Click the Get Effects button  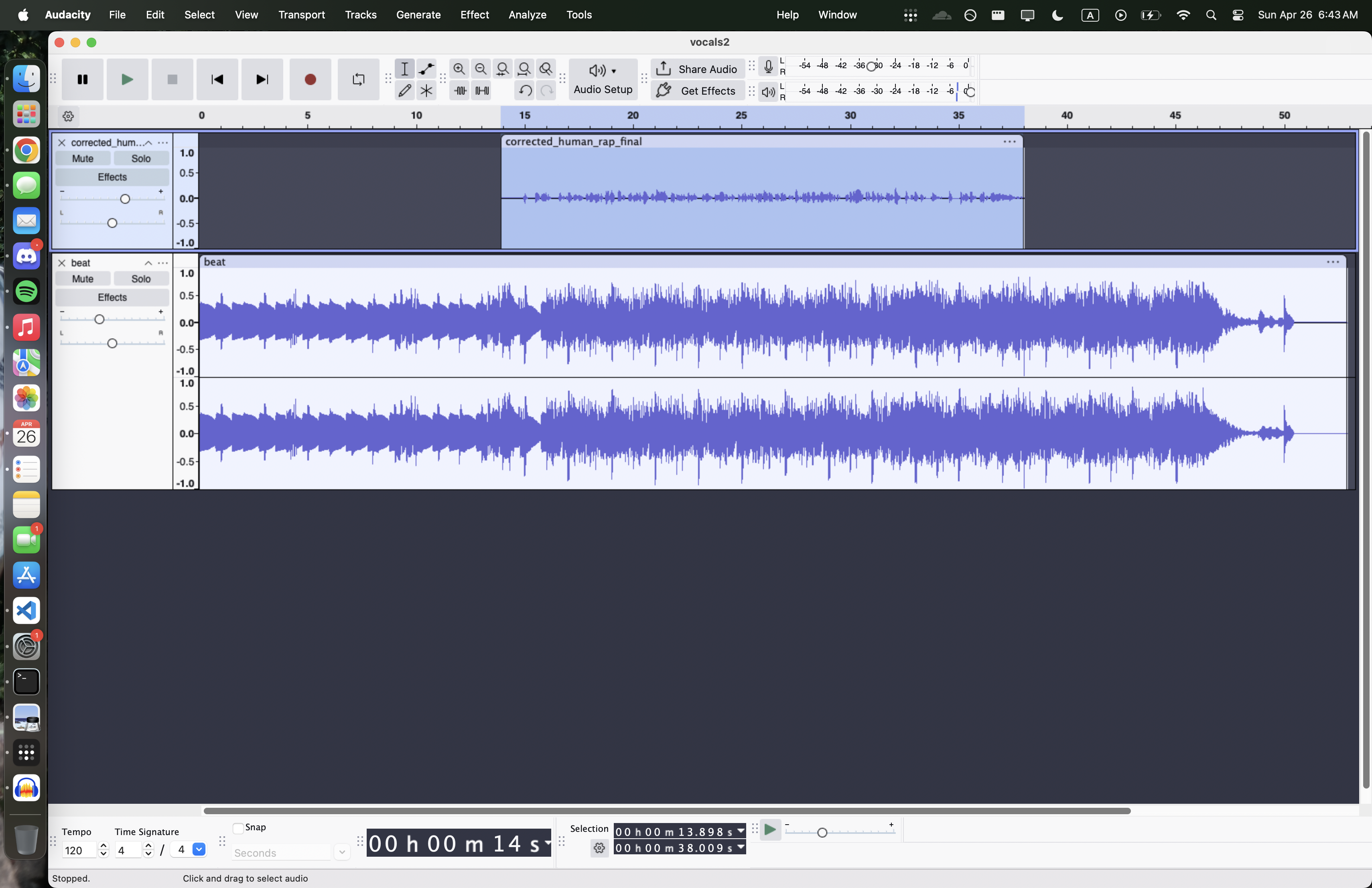698,91
